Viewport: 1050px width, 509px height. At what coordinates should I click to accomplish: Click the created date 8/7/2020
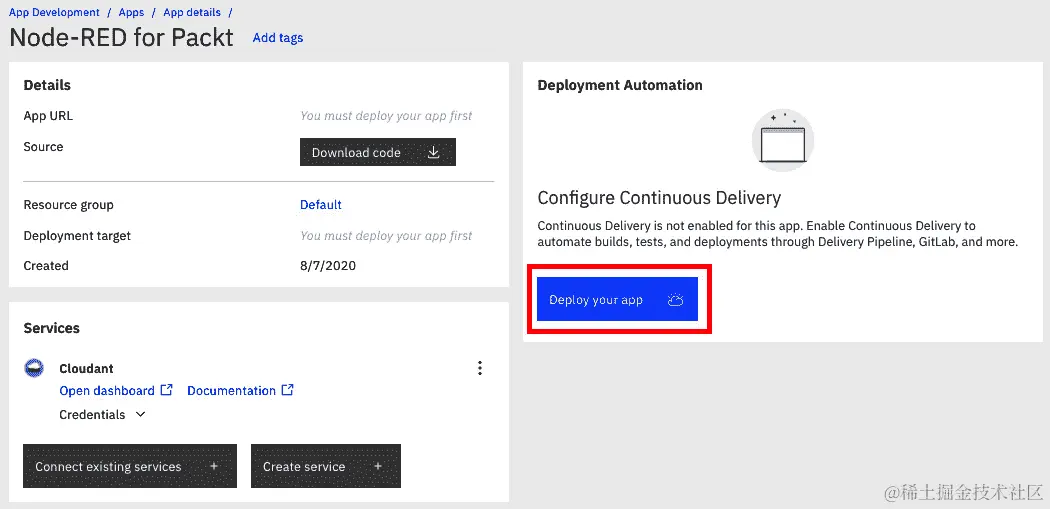click(x=328, y=266)
